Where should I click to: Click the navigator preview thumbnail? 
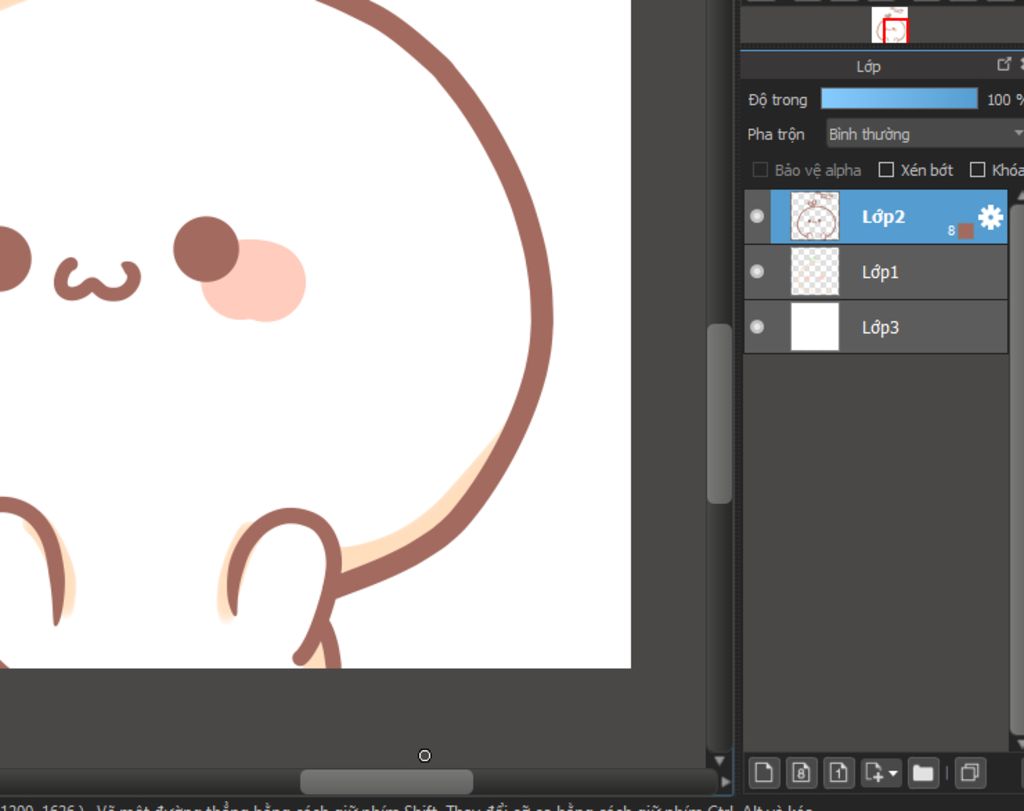tap(889, 25)
